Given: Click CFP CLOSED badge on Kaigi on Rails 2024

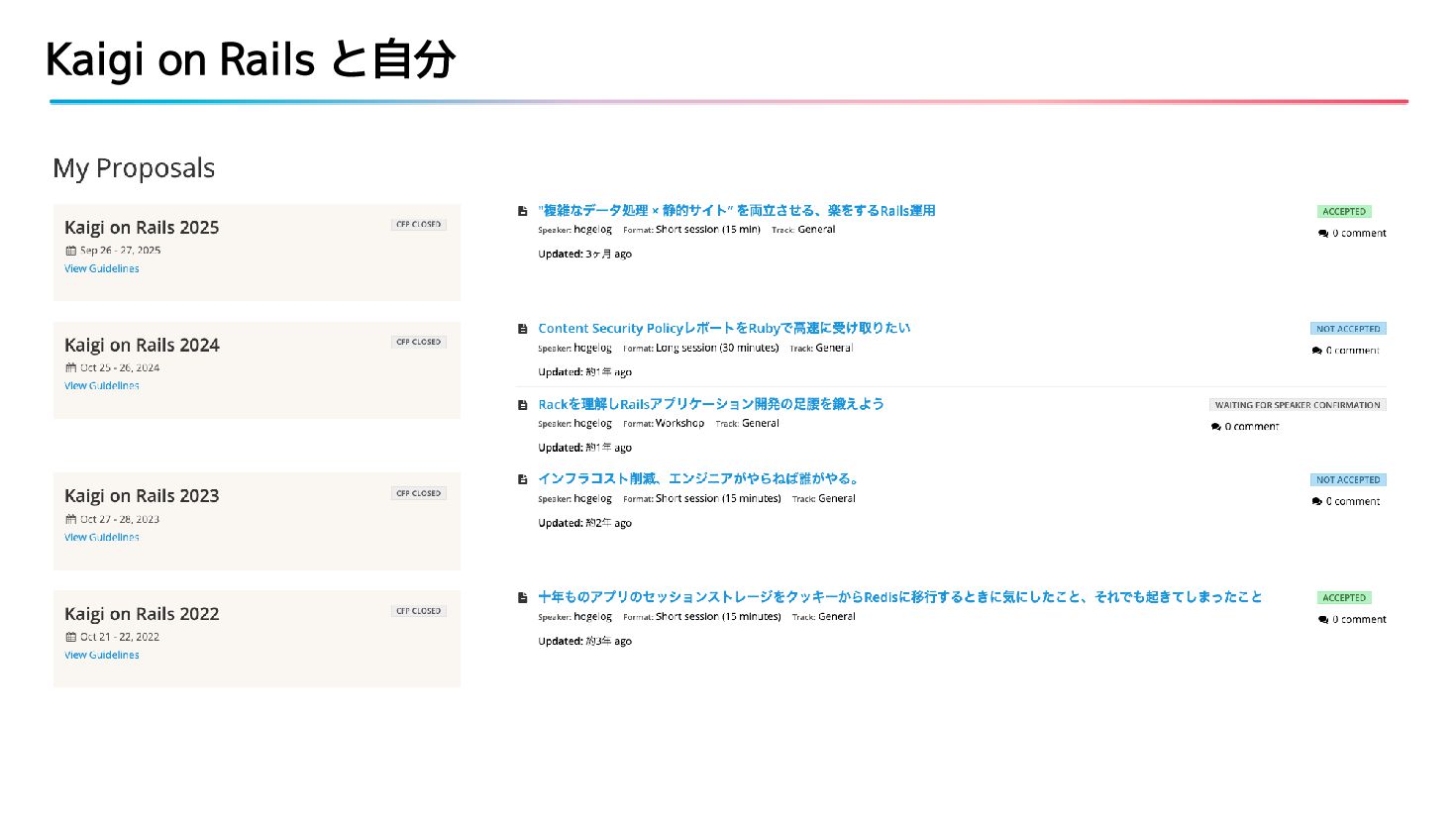Looking at the screenshot, I should point(419,343).
